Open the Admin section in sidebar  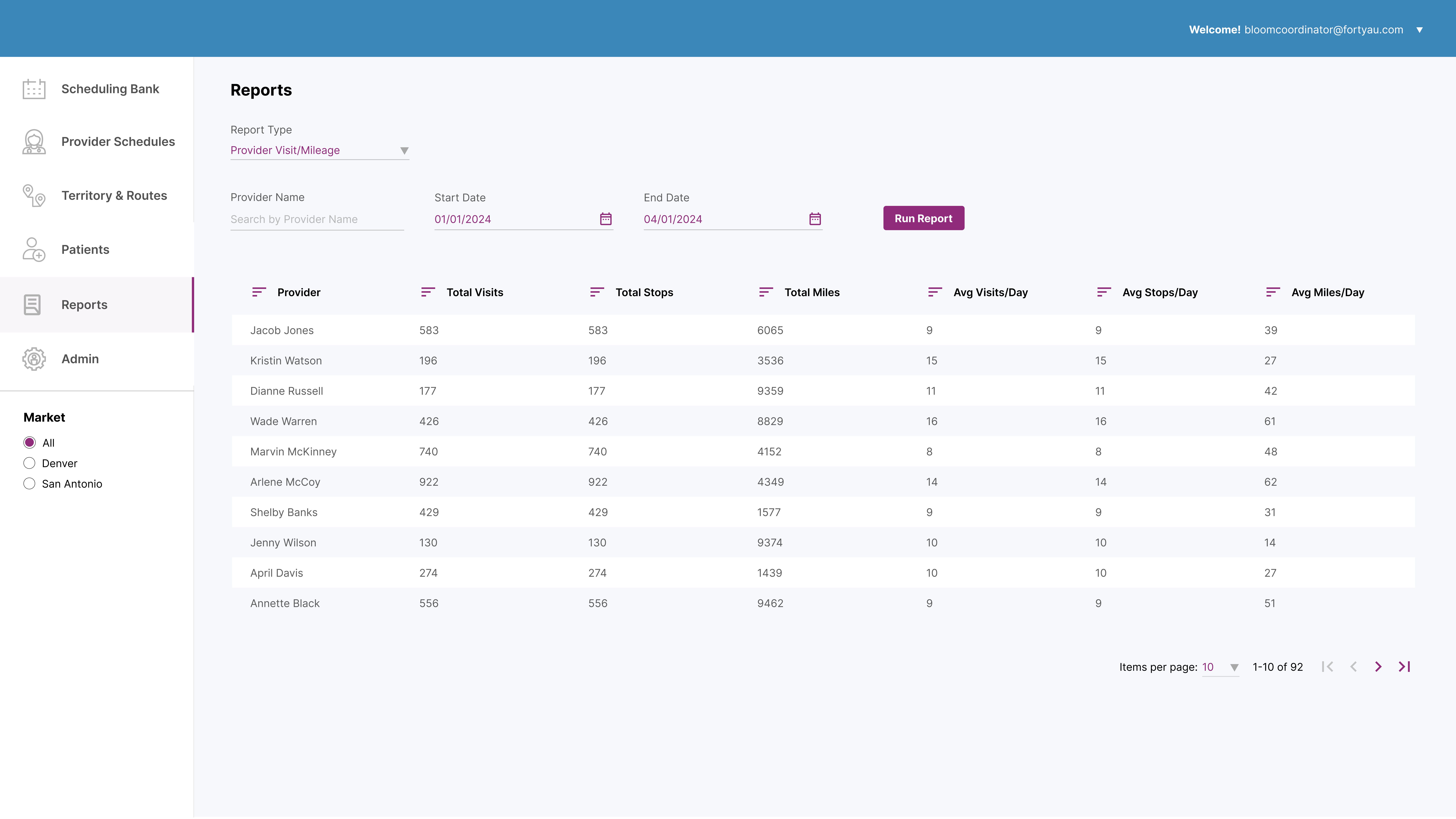coord(80,359)
